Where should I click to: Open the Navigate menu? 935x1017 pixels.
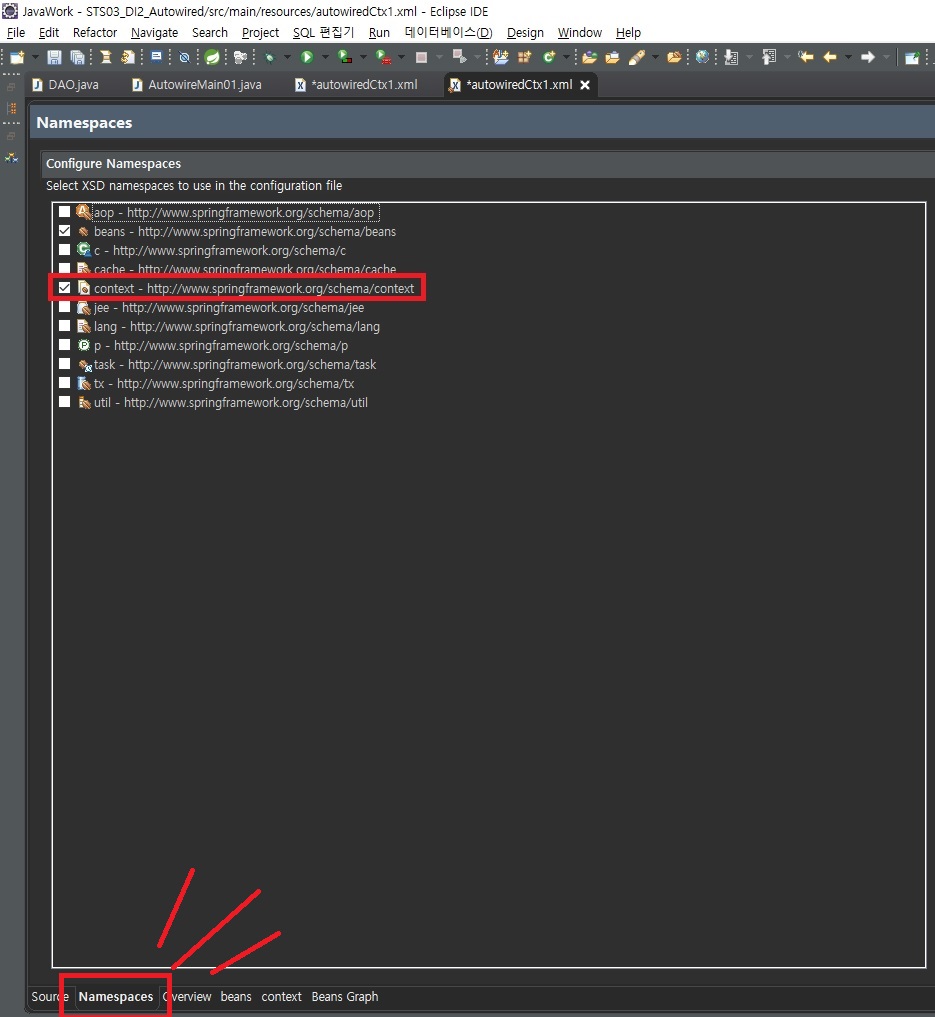[154, 32]
